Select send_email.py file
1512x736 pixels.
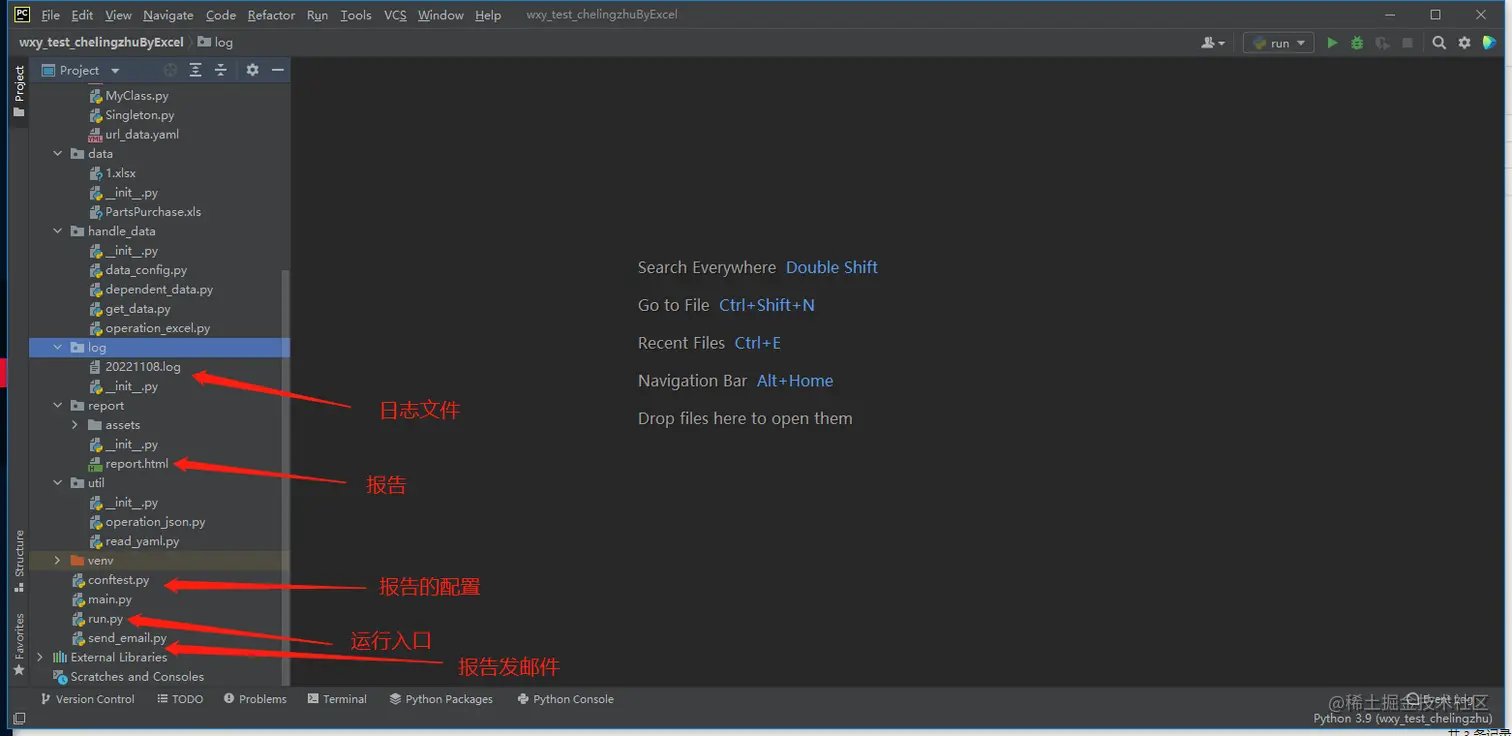tap(127, 638)
